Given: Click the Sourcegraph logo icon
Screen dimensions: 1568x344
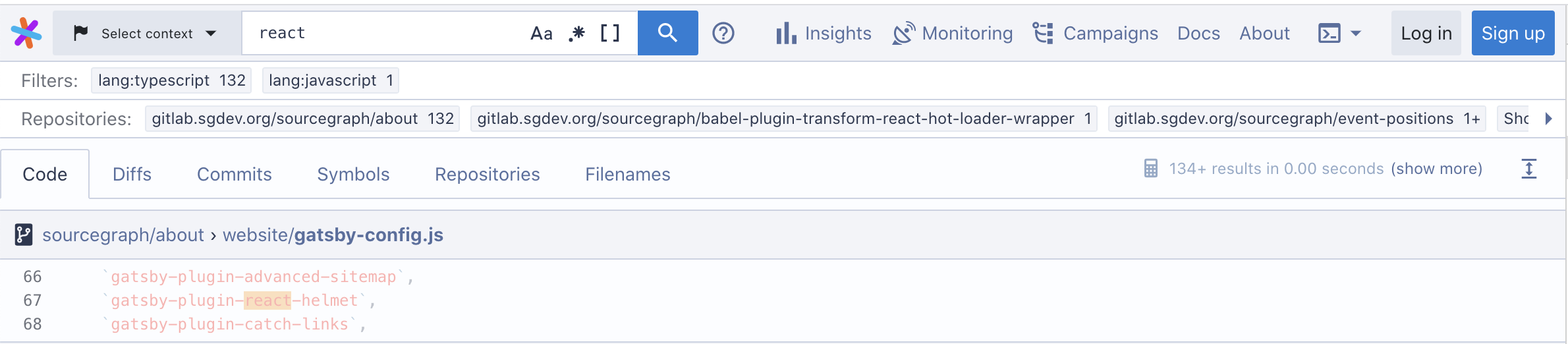Looking at the screenshot, I should coord(26,33).
